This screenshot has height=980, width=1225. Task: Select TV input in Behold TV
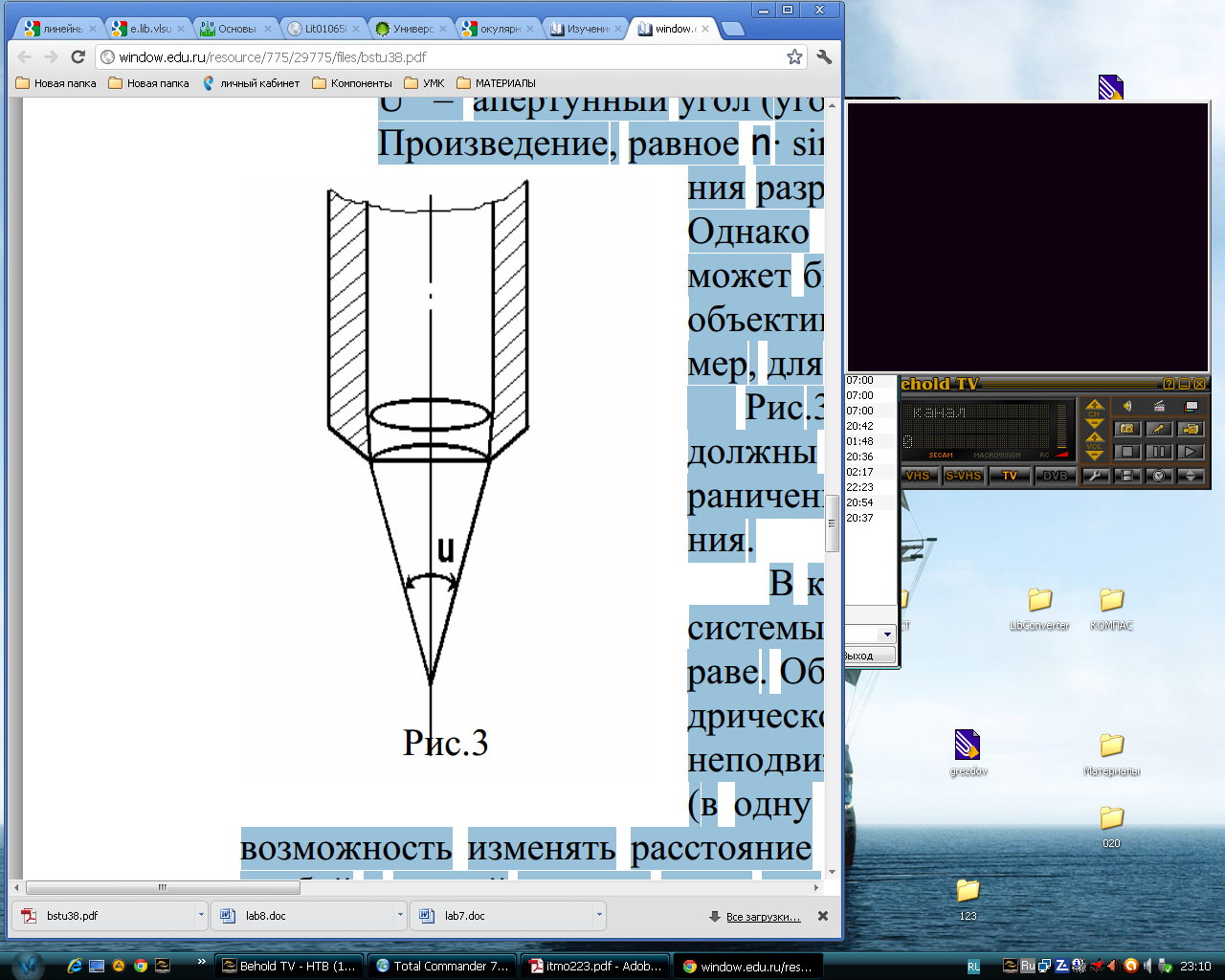[1010, 476]
